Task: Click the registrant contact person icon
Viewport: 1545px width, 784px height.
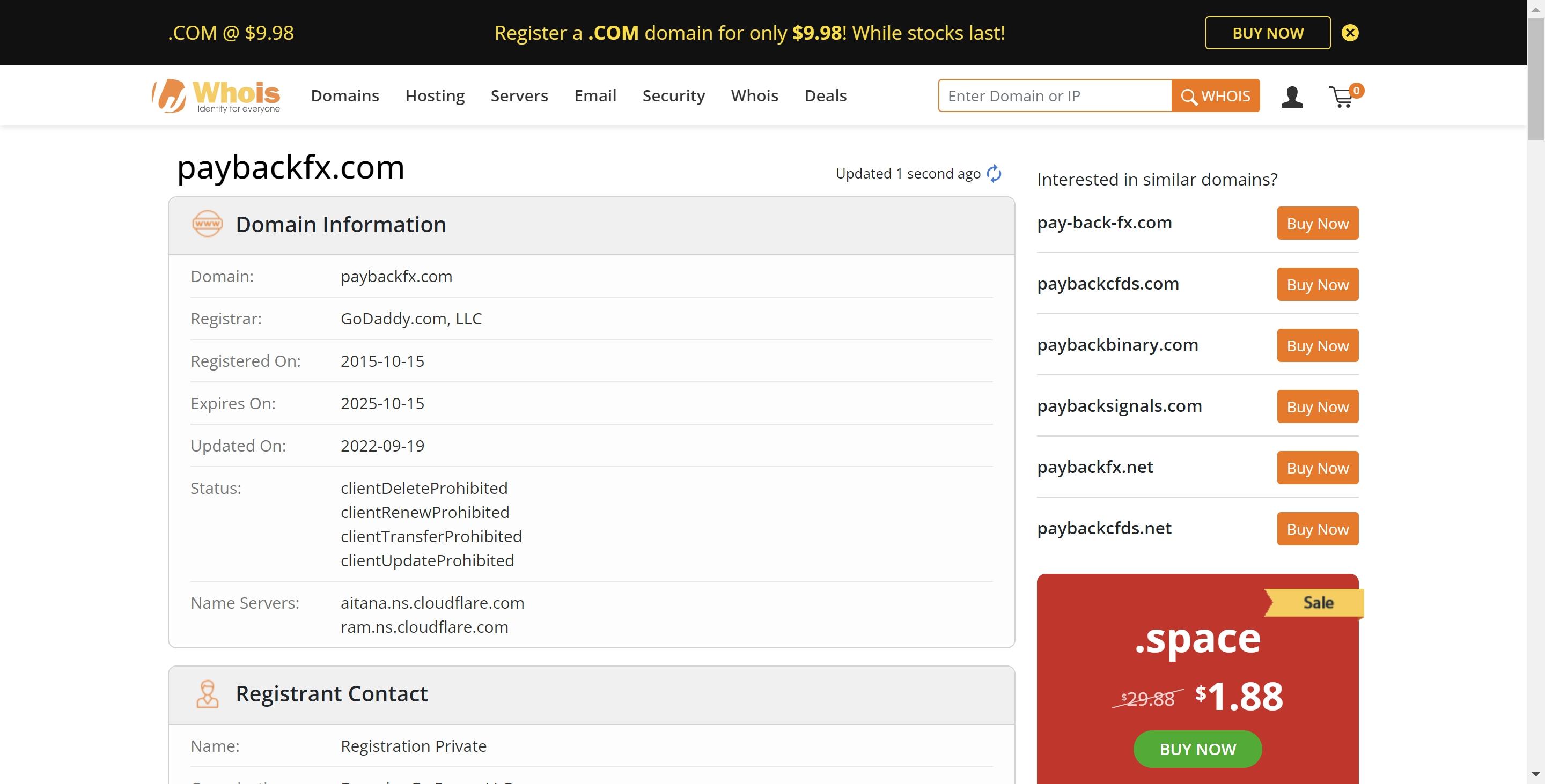Action: (x=207, y=692)
